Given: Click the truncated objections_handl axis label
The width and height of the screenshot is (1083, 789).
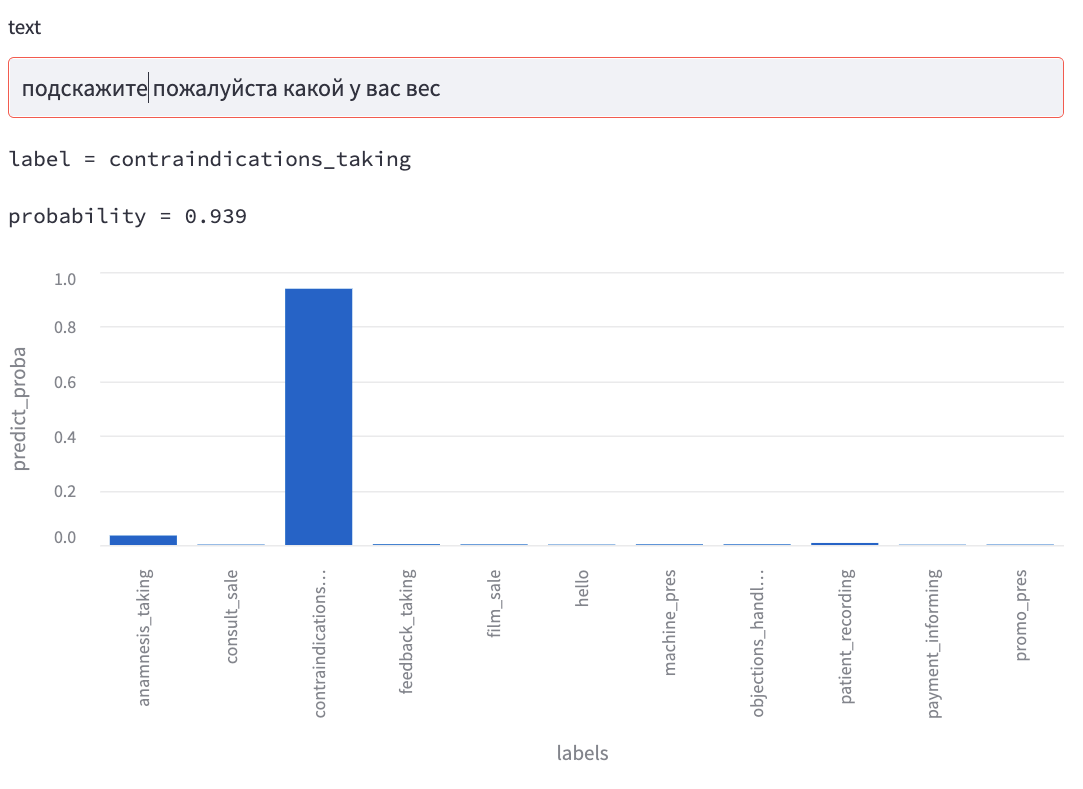Looking at the screenshot, I should 757,642.
